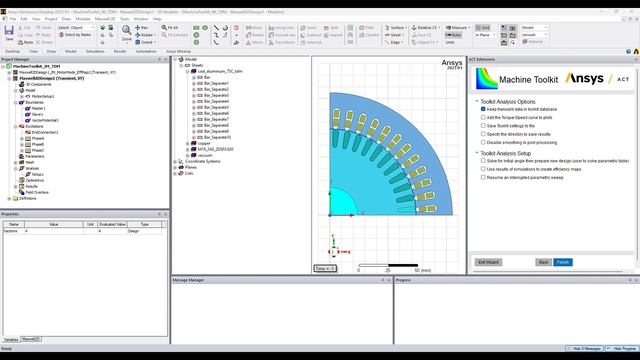This screenshot has height=360, width=640.
Task: Open the Maxwell 2D menu
Action: (105, 19)
